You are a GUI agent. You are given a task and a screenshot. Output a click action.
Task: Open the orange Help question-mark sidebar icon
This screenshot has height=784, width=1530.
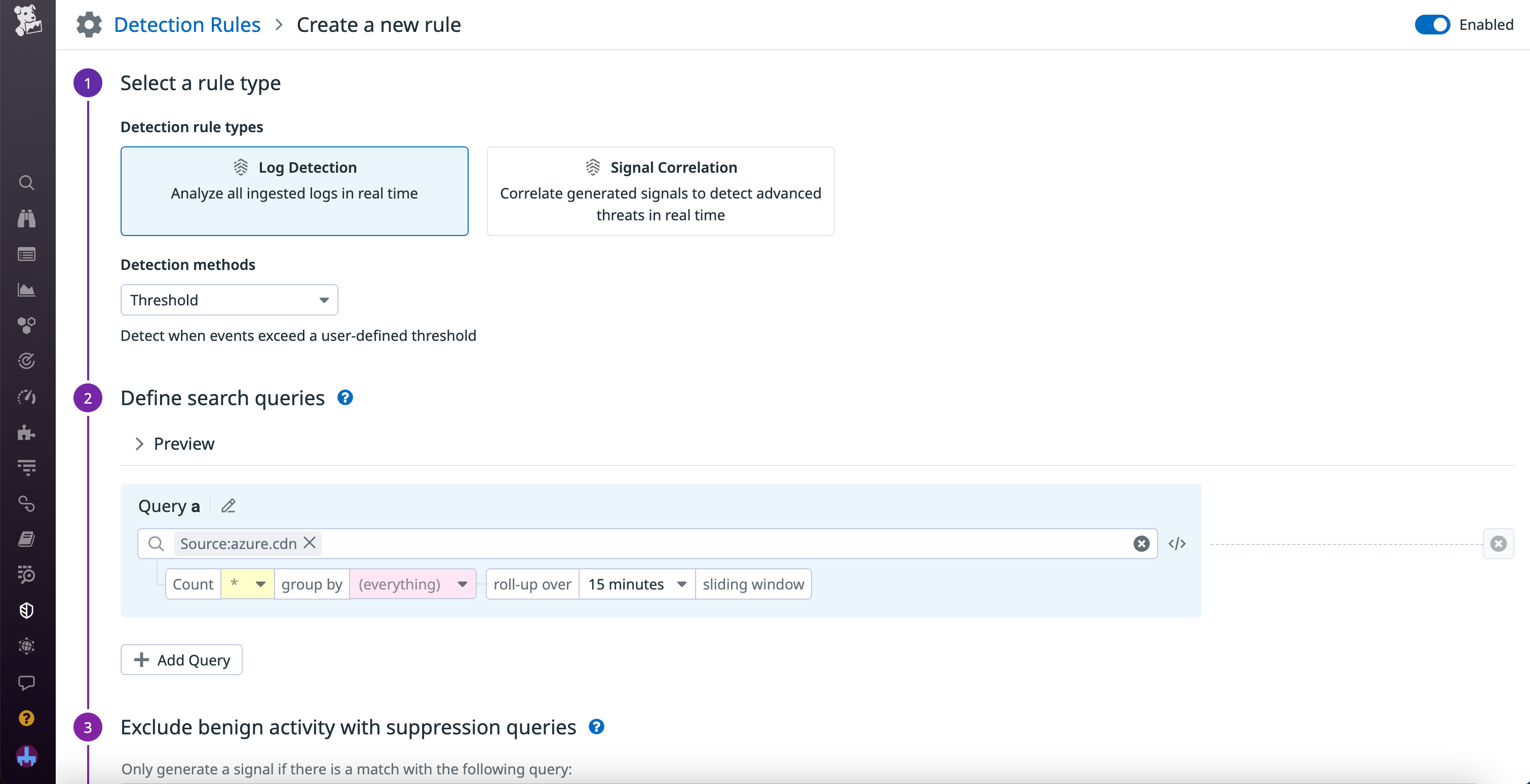tap(27, 718)
